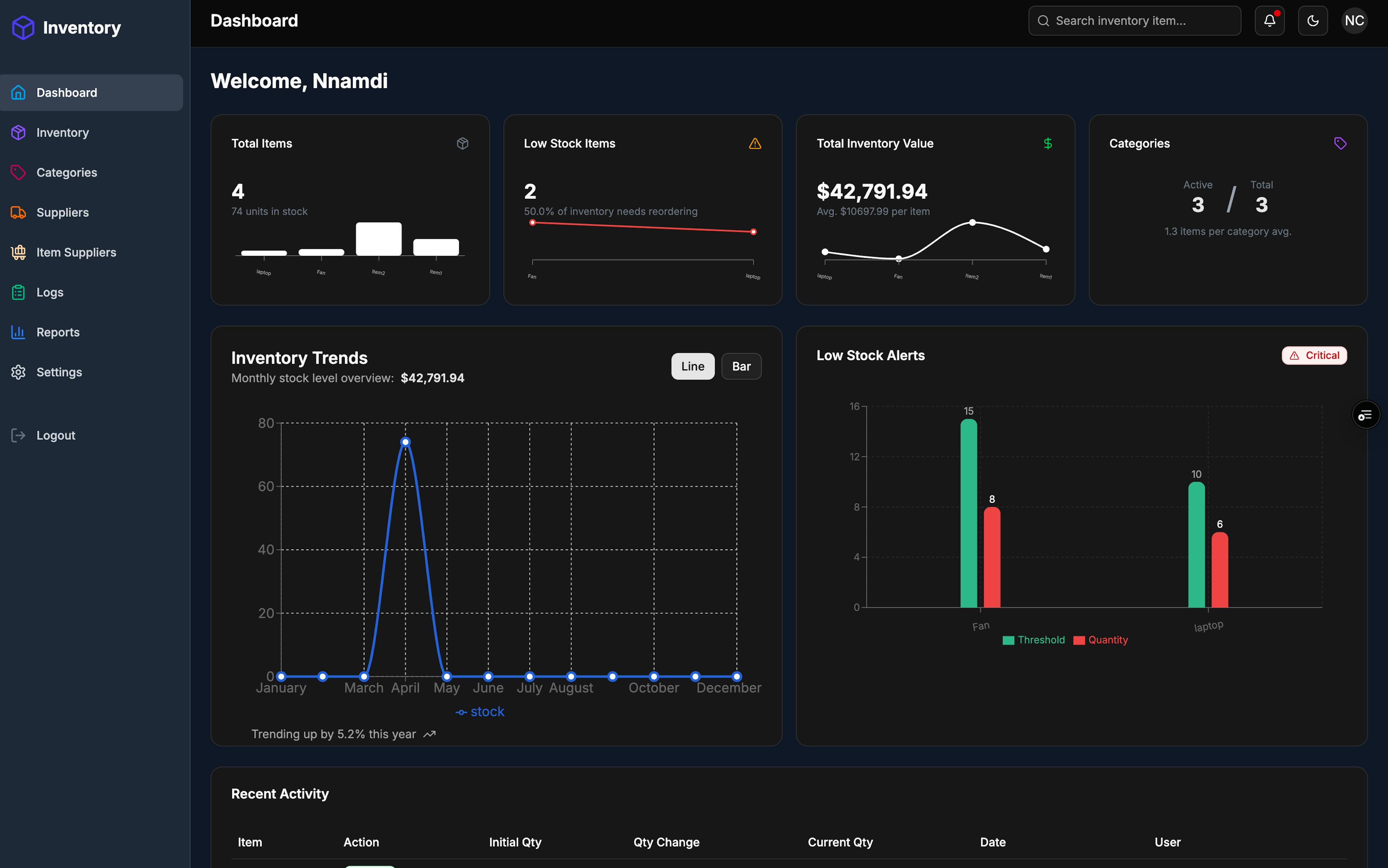
Task: Click the Critical alert badge
Action: (1314, 355)
